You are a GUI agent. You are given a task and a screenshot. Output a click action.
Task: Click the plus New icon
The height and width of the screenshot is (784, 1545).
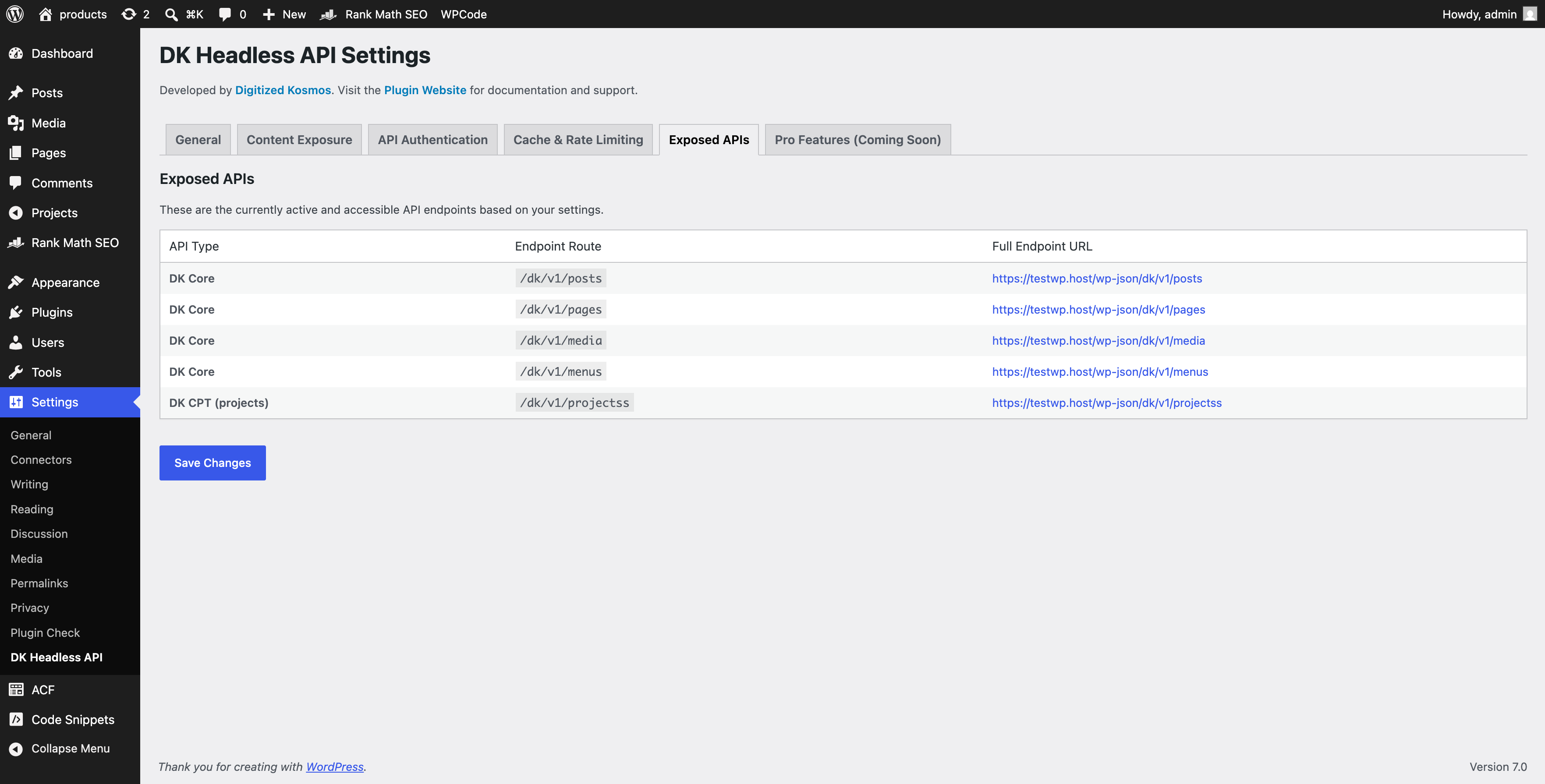point(269,14)
